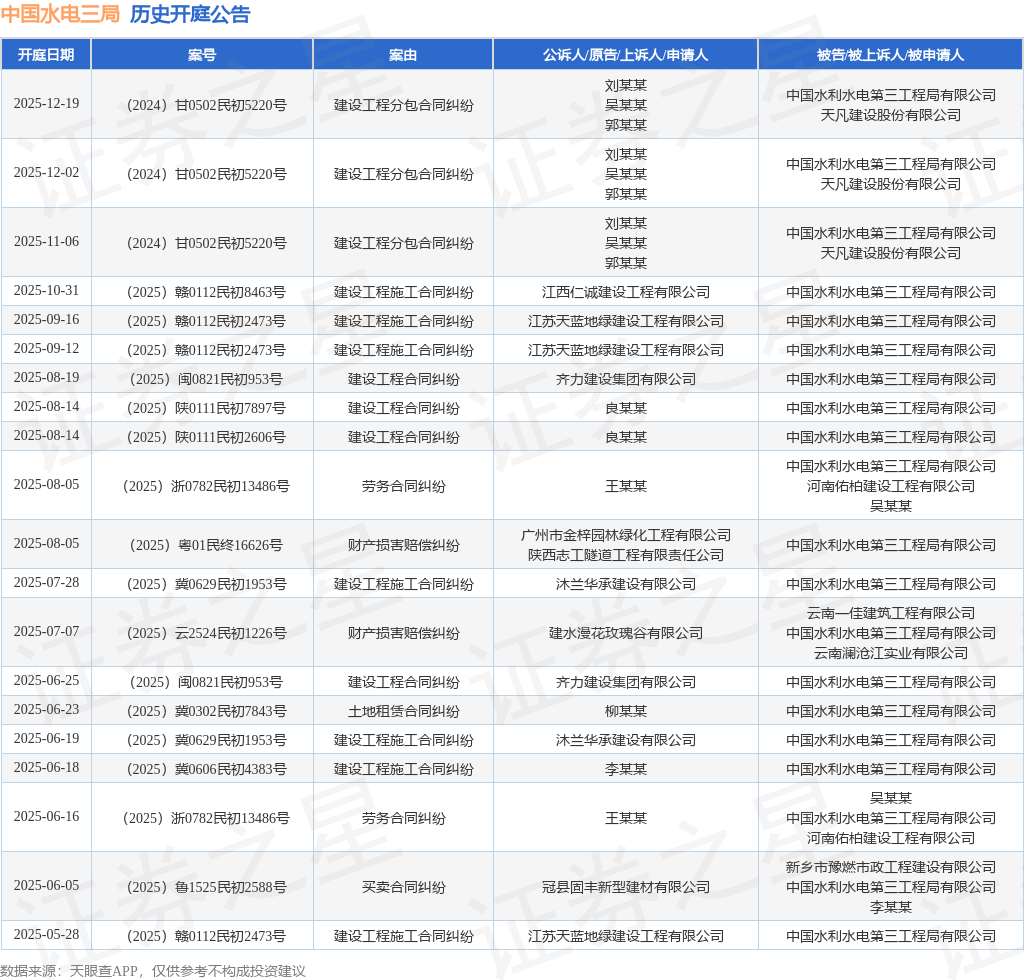Click 中国水利水电第三工程局有限公司 in the 2025-10-31 row

891,292
